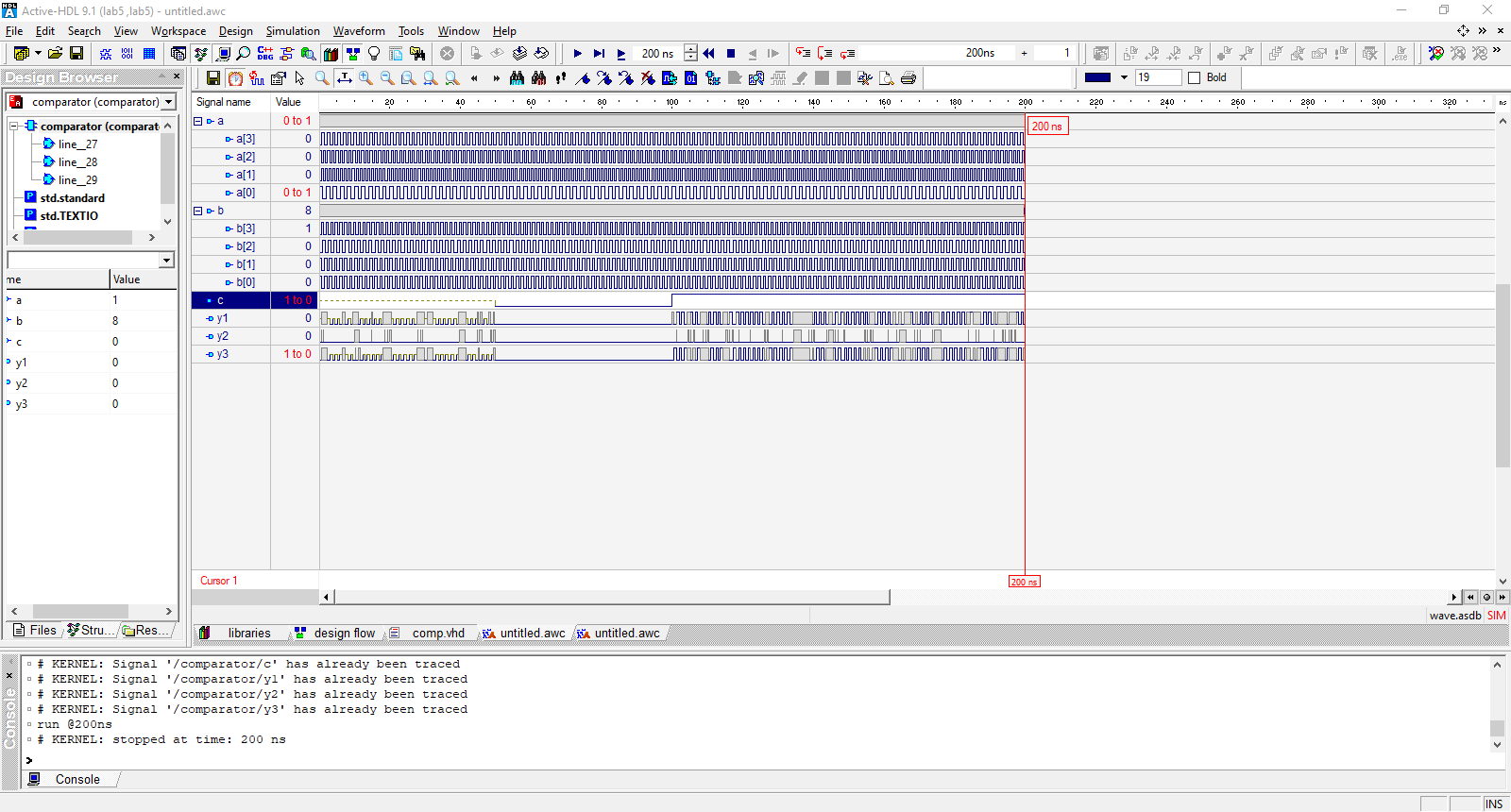The image size is (1511, 812).
Task: Click the zoom out magnifier icon
Action: (x=387, y=78)
